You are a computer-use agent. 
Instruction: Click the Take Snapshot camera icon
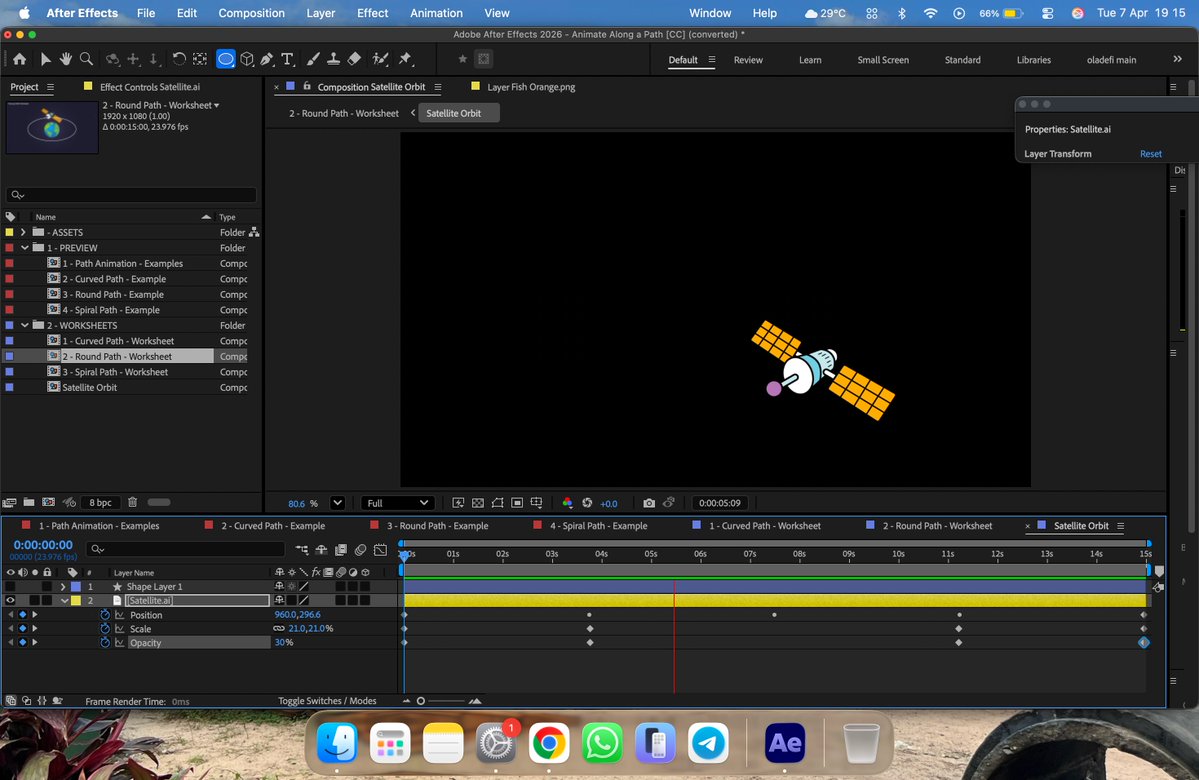[x=648, y=503]
